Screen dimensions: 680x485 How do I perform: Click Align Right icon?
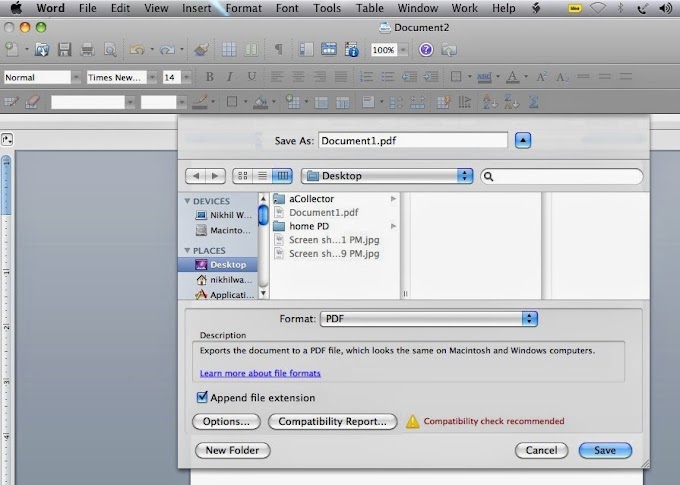(x=320, y=77)
